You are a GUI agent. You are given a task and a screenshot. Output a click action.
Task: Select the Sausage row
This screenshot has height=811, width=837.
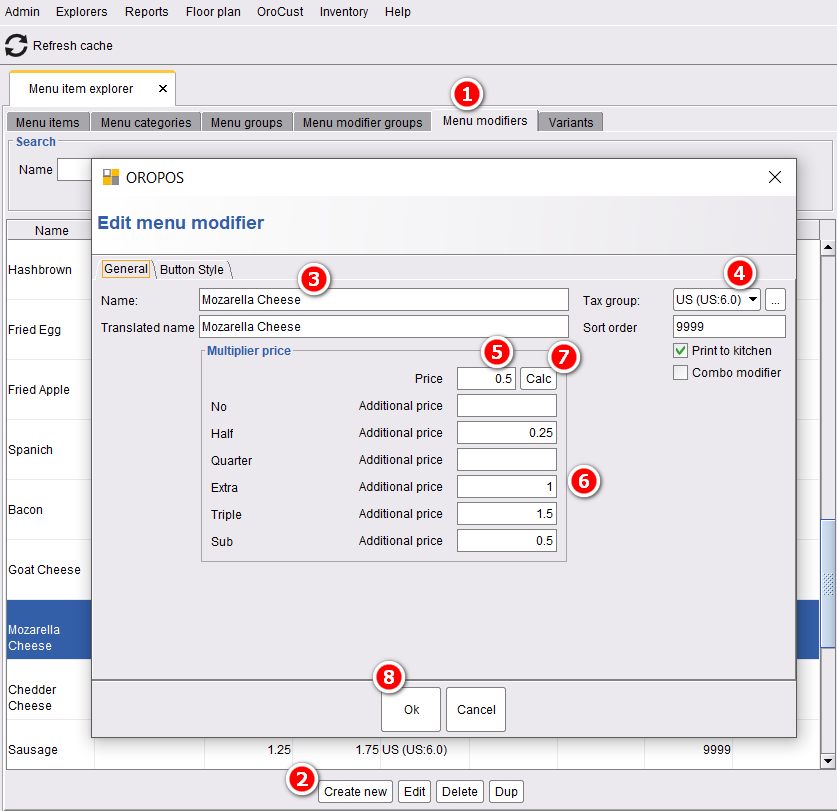click(x=414, y=750)
